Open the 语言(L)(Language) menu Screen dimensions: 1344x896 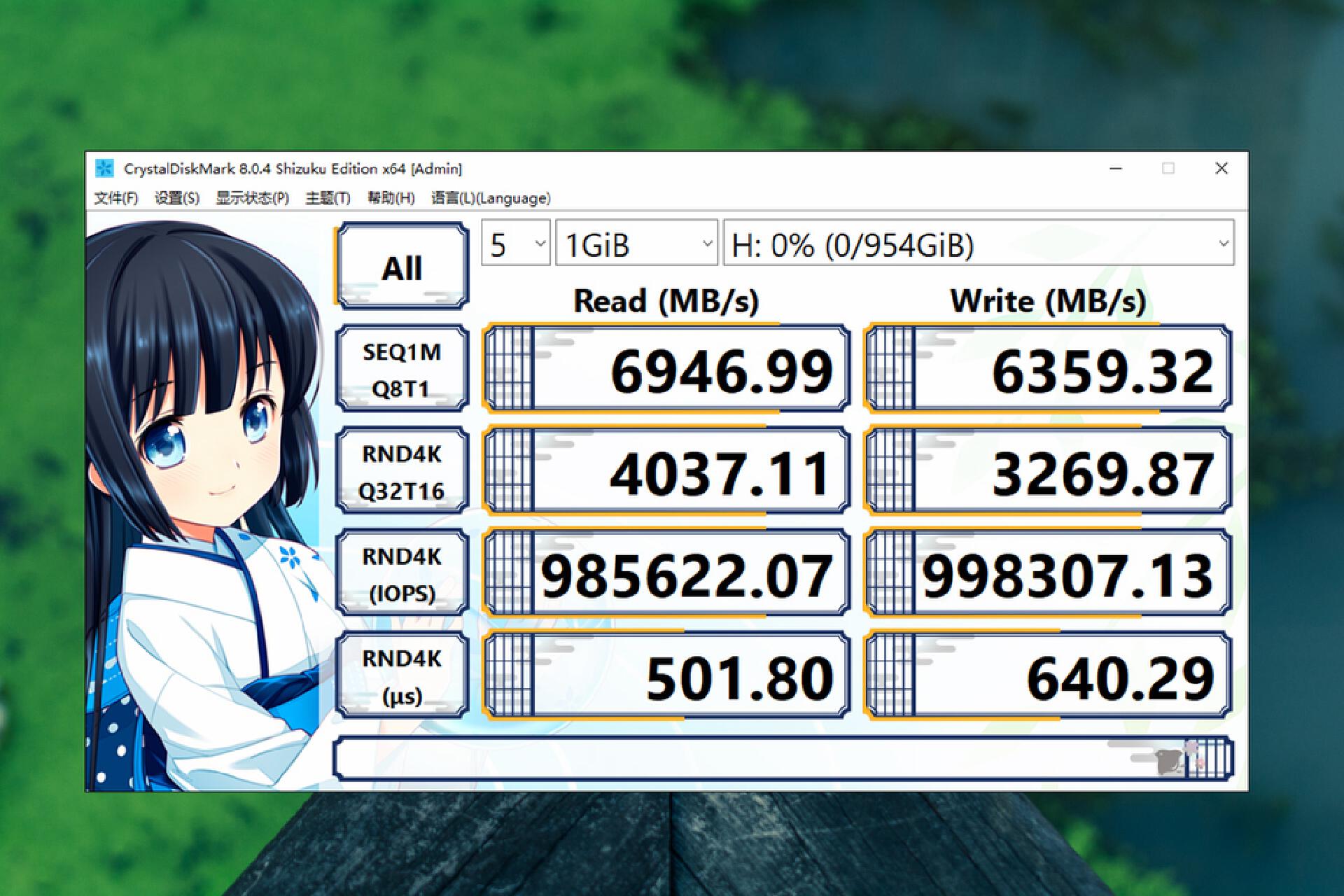click(x=490, y=198)
